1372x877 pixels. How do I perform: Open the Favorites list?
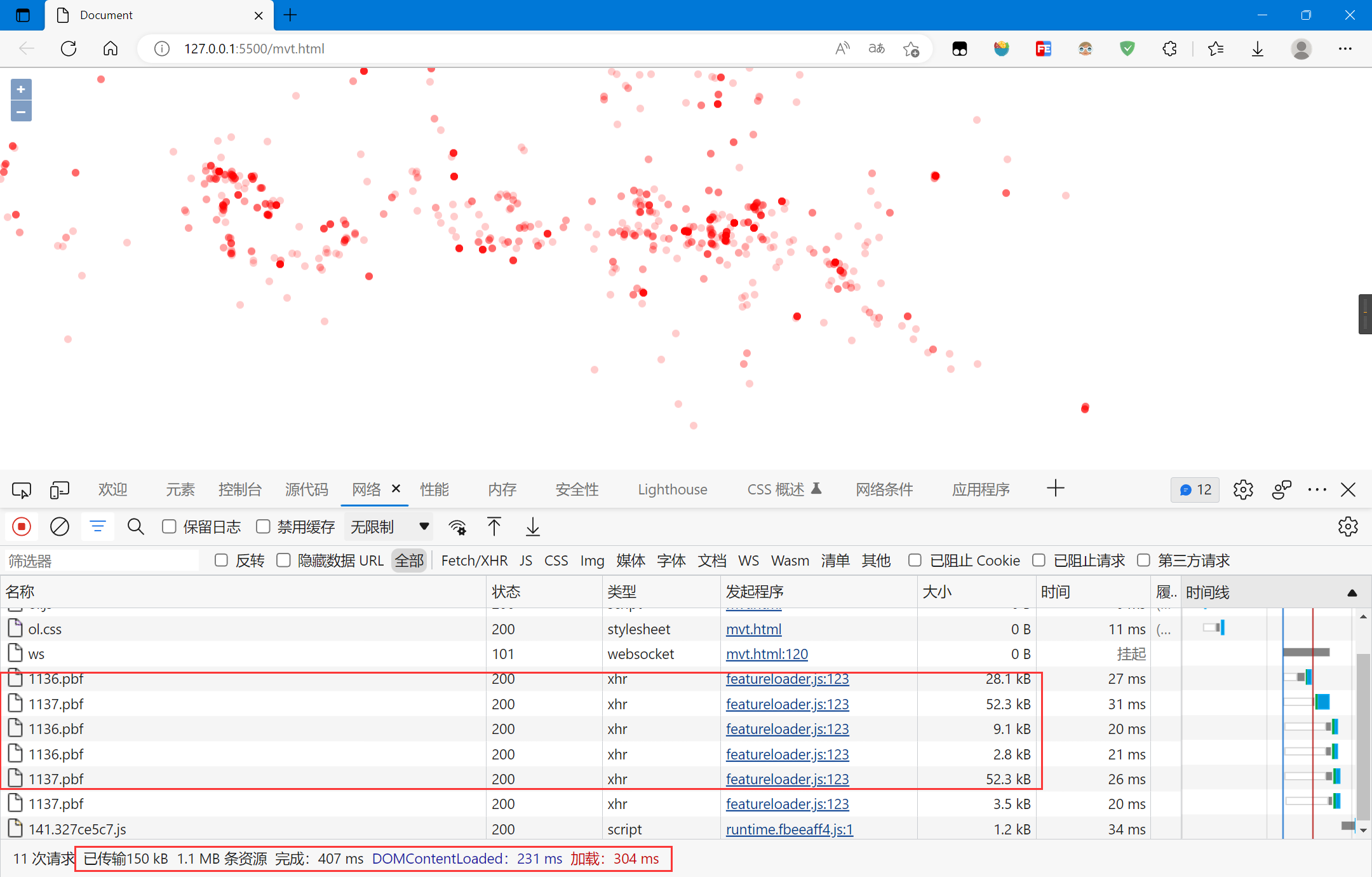pyautogui.click(x=1216, y=48)
